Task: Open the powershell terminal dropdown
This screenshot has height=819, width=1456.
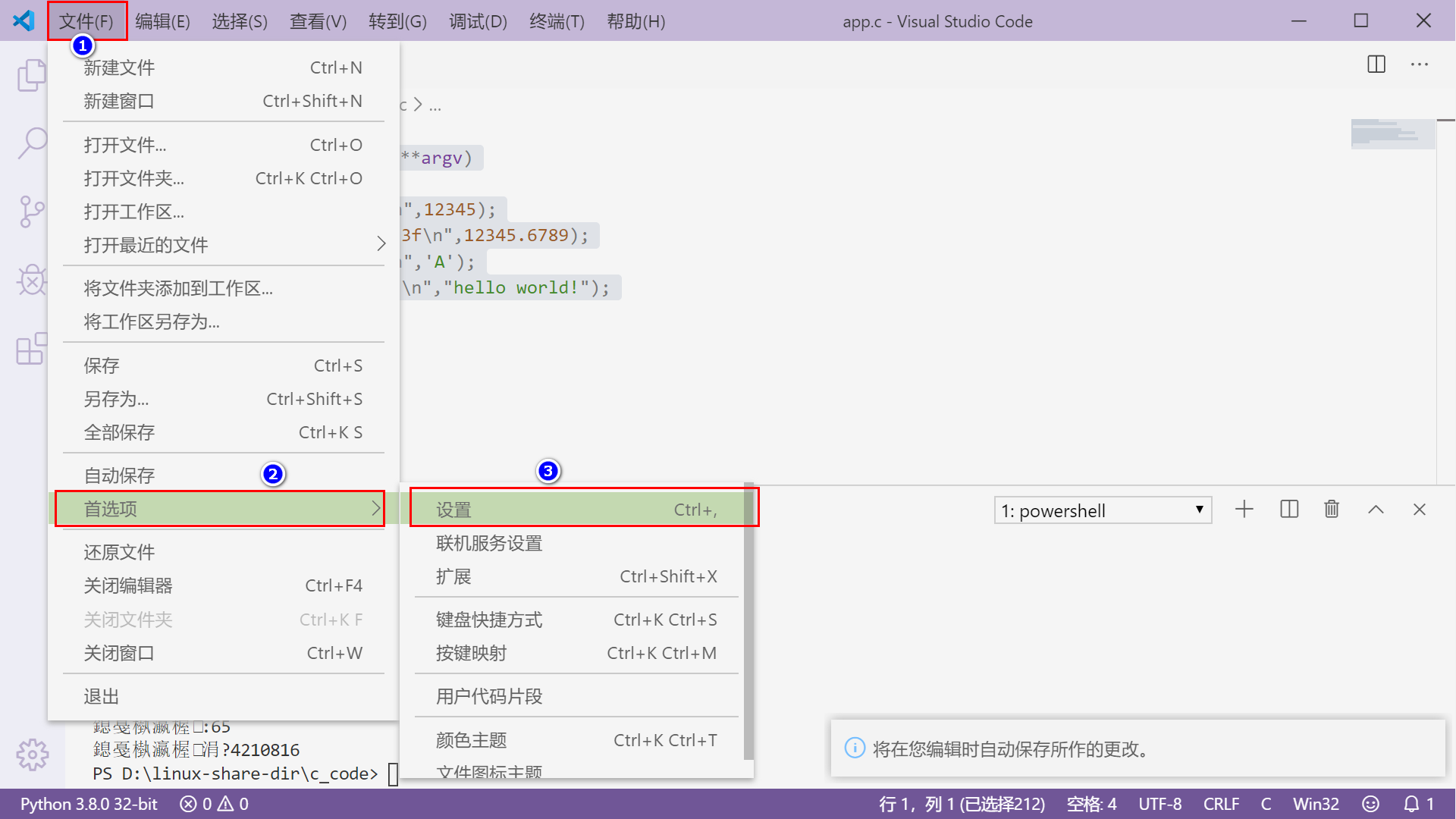Action: coord(1102,510)
